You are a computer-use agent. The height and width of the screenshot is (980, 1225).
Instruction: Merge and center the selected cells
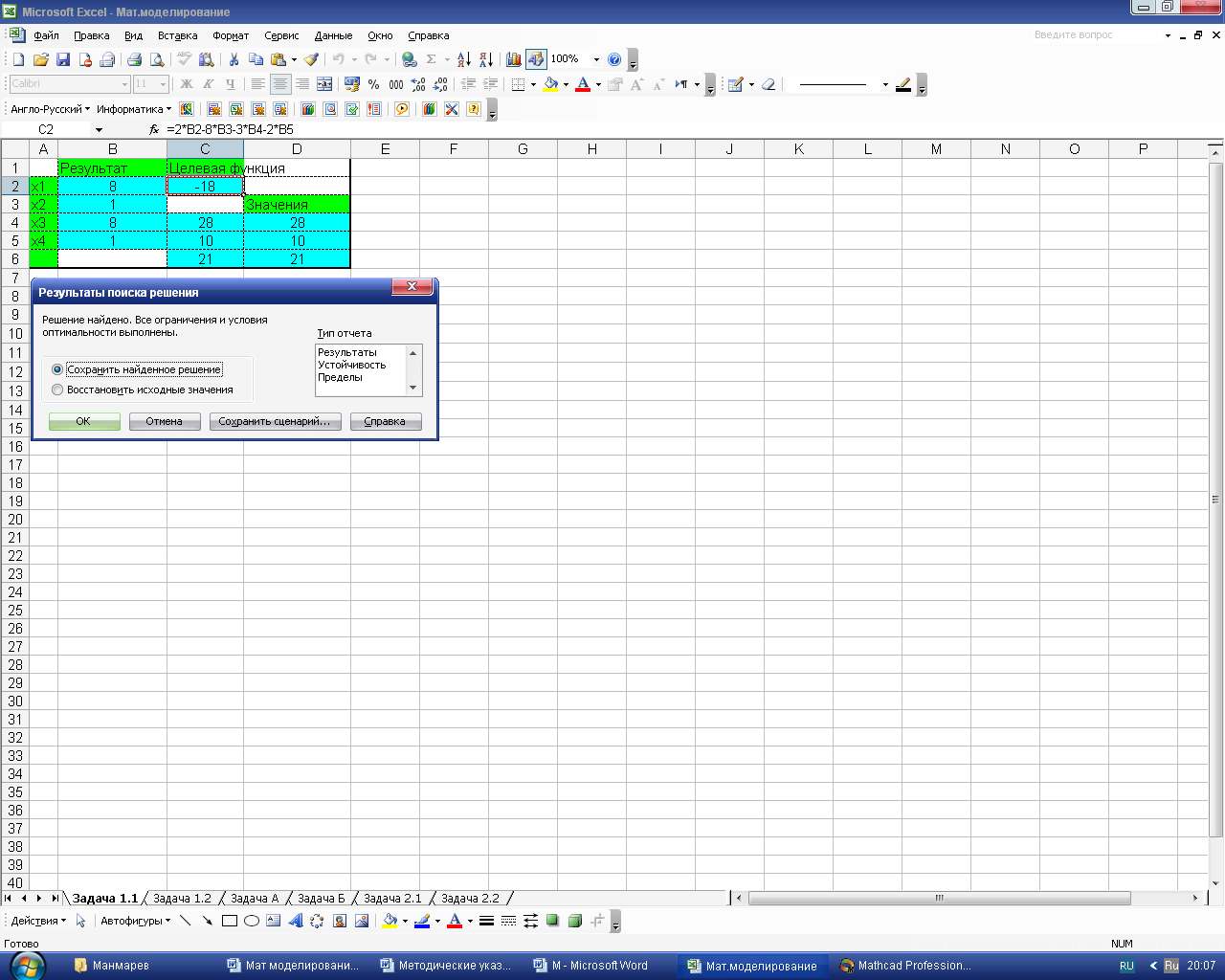pos(324,84)
